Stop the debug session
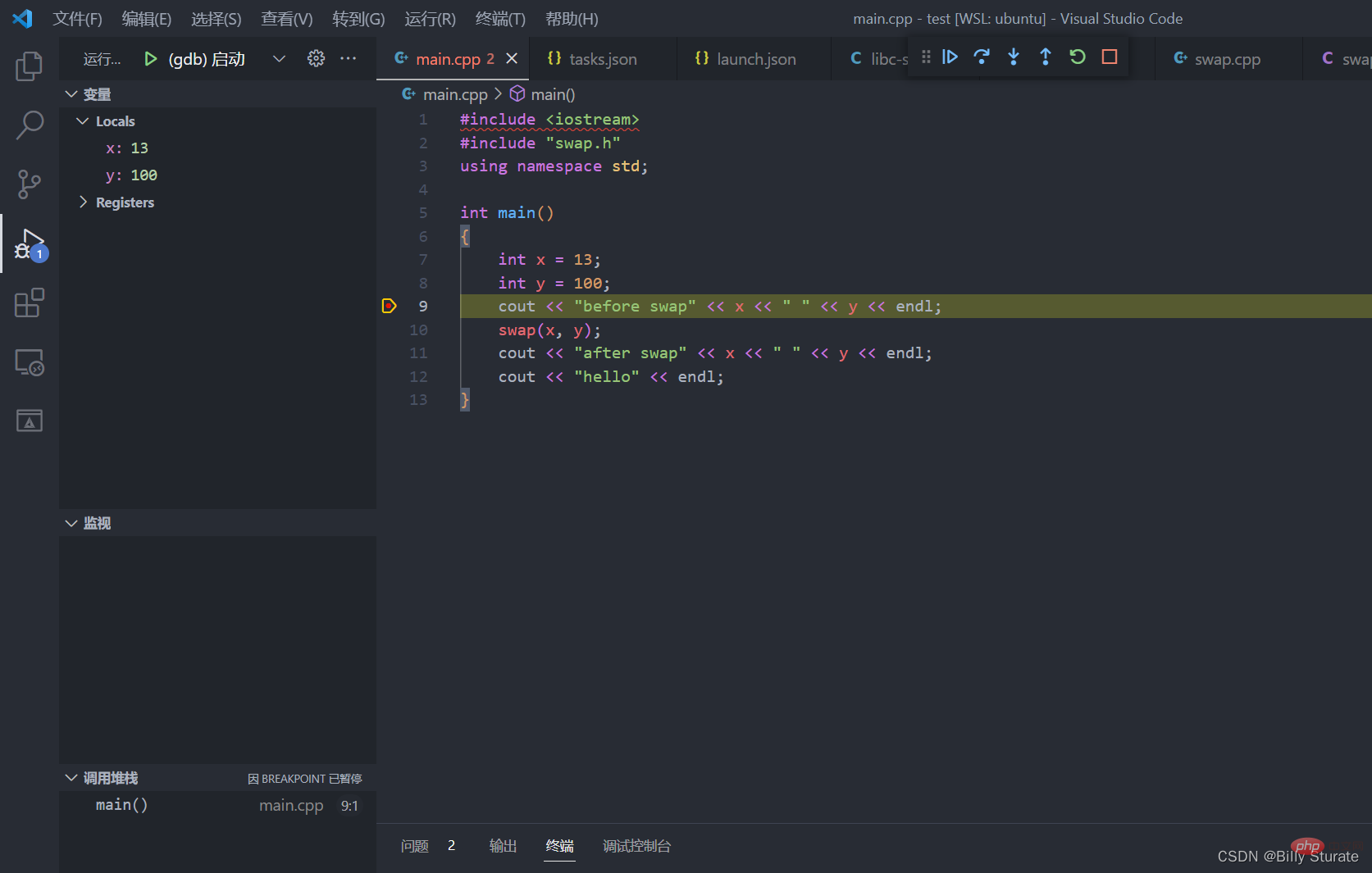 click(x=1110, y=57)
